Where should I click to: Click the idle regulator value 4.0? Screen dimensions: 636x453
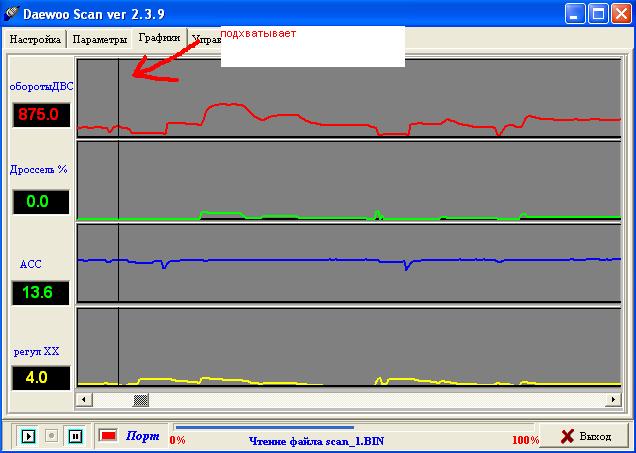click(x=41, y=378)
